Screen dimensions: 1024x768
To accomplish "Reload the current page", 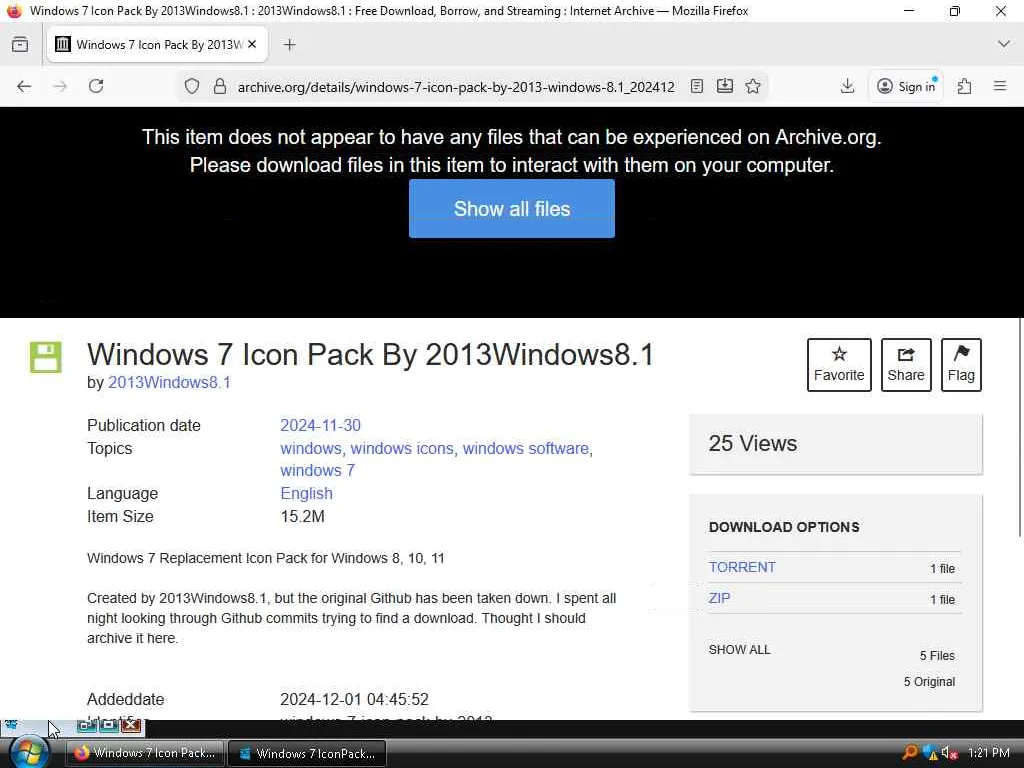I will pyautogui.click(x=96, y=86).
